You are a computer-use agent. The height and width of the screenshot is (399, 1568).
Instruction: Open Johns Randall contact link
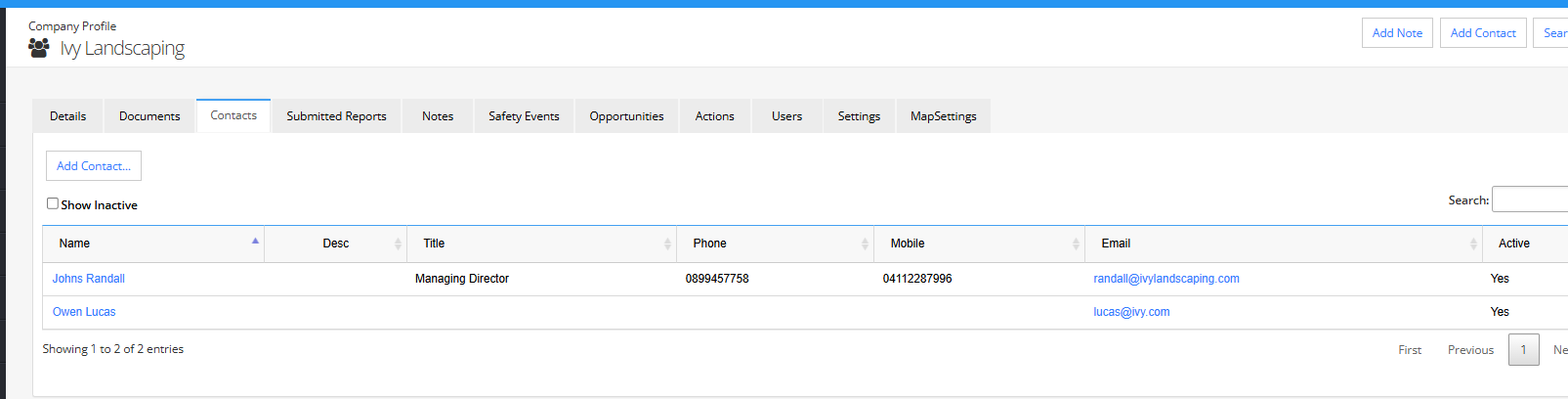pos(89,279)
